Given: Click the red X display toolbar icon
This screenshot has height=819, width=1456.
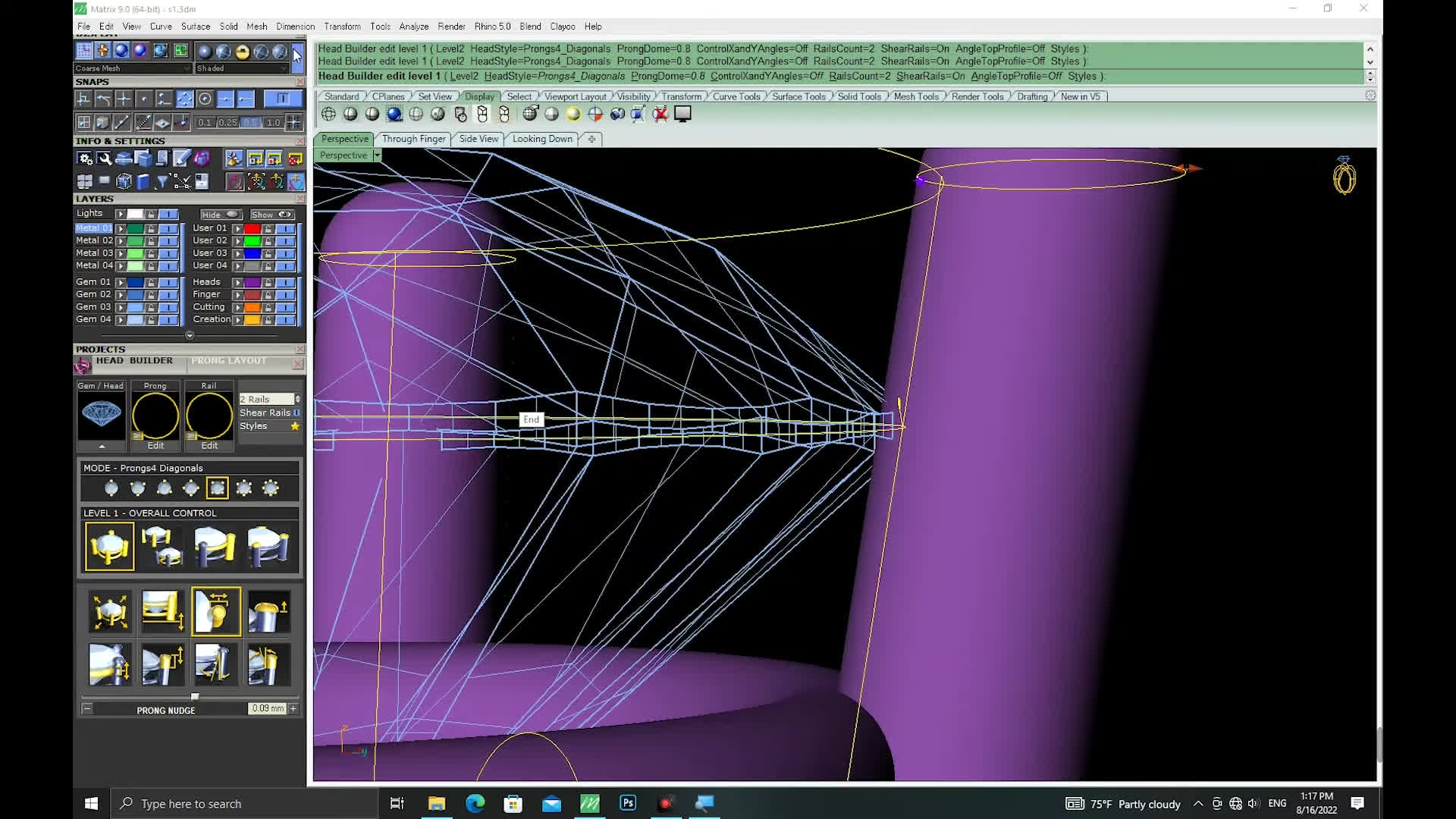Looking at the screenshot, I should tap(661, 115).
